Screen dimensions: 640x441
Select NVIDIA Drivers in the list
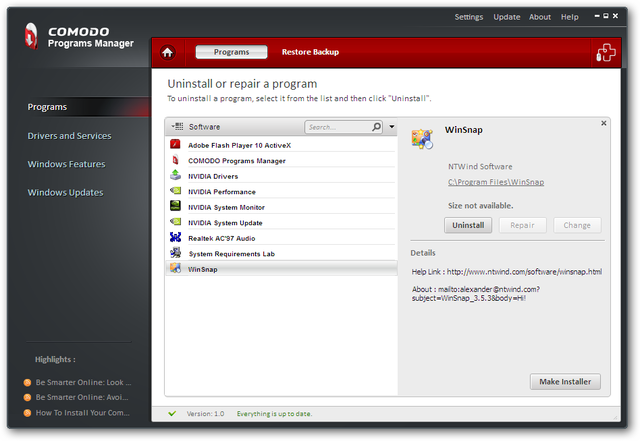click(x=281, y=175)
